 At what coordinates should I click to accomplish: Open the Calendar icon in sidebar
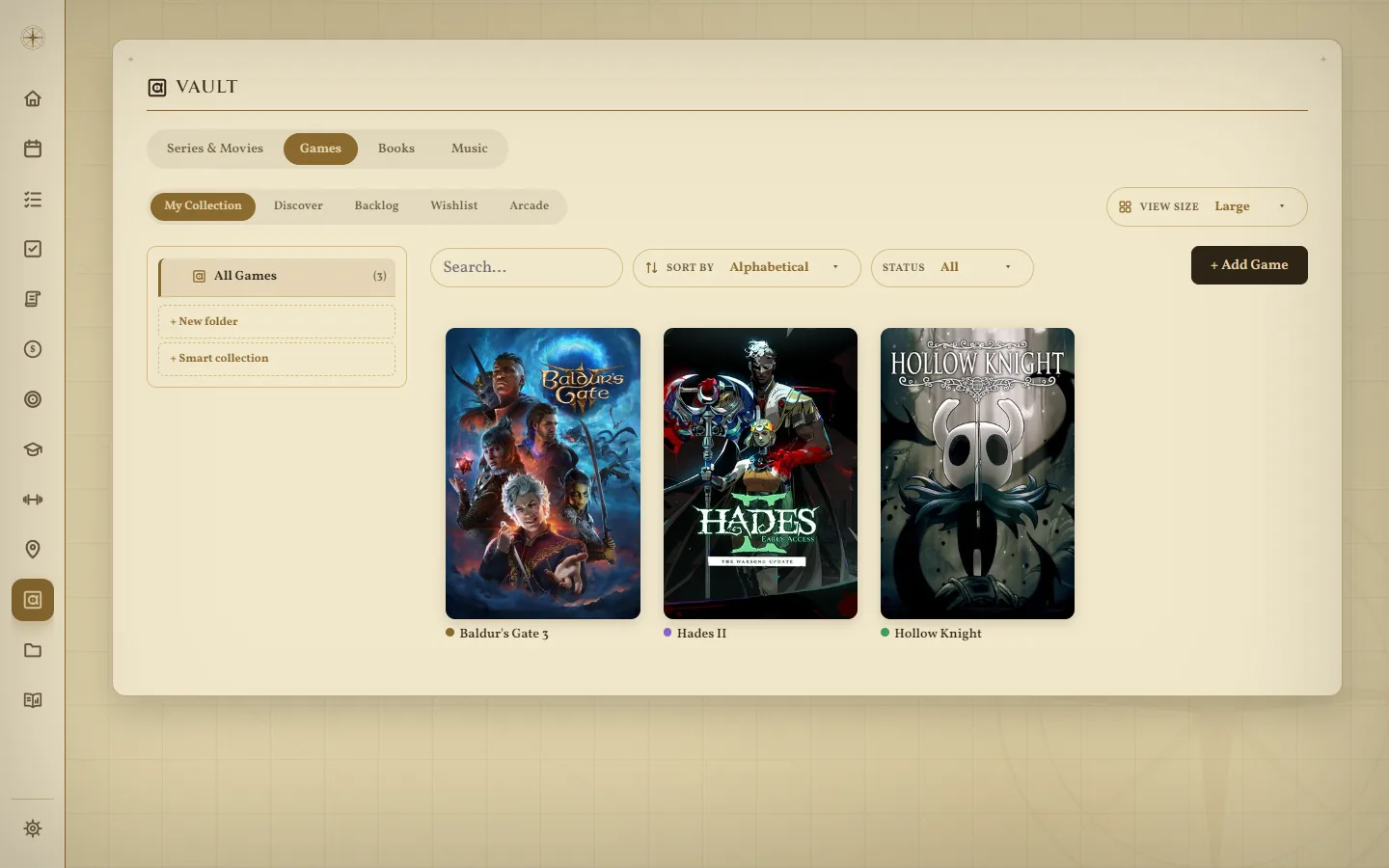(33, 149)
